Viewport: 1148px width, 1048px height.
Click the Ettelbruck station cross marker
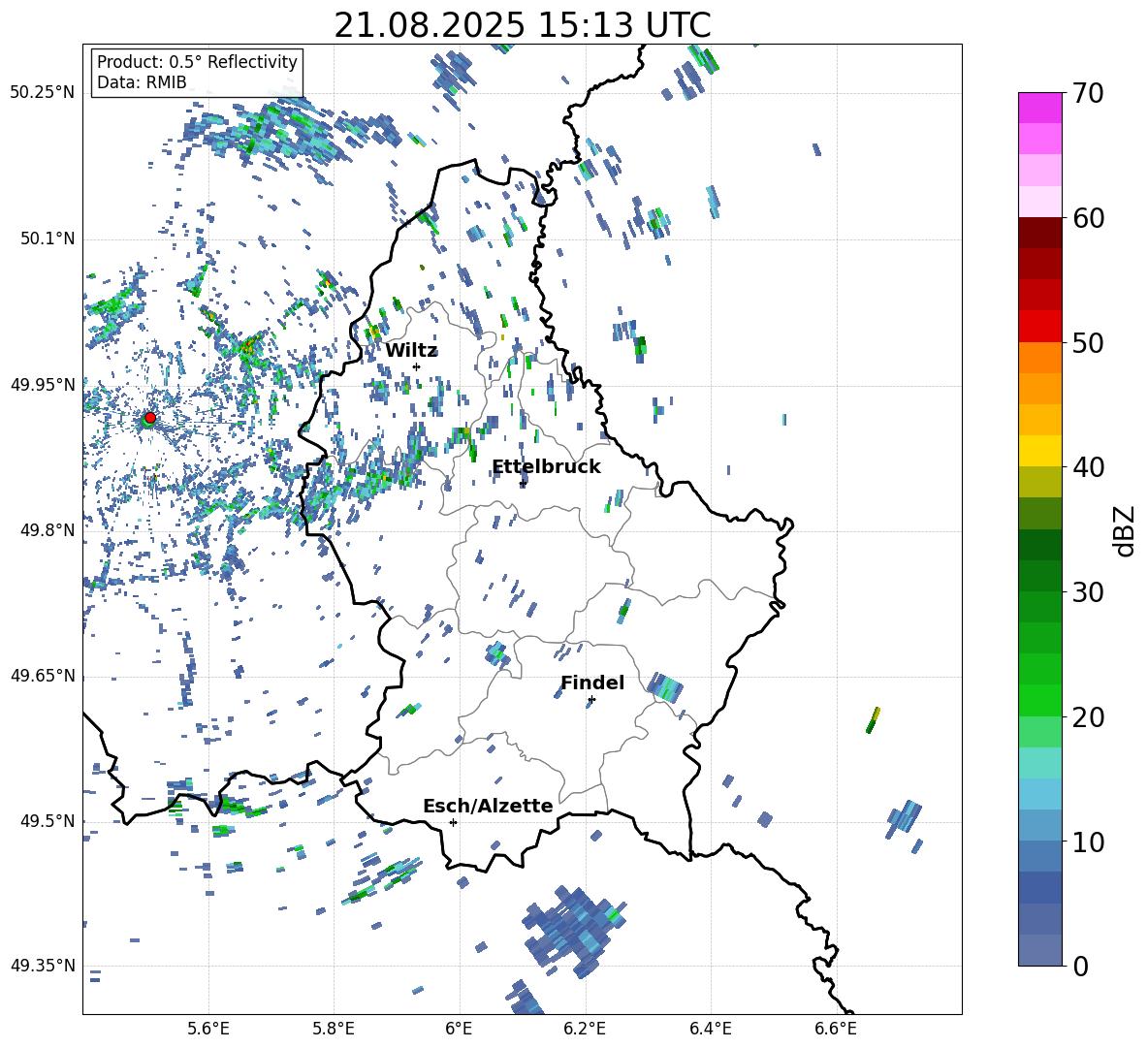click(x=523, y=484)
